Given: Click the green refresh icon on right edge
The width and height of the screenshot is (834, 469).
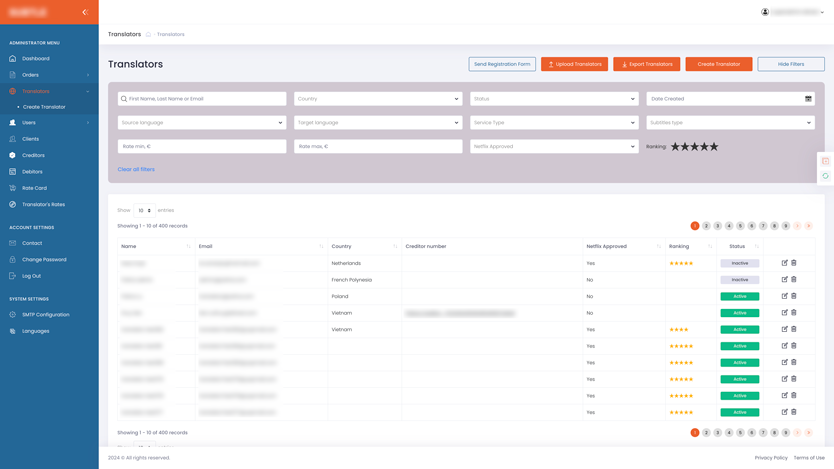Looking at the screenshot, I should pos(826,176).
